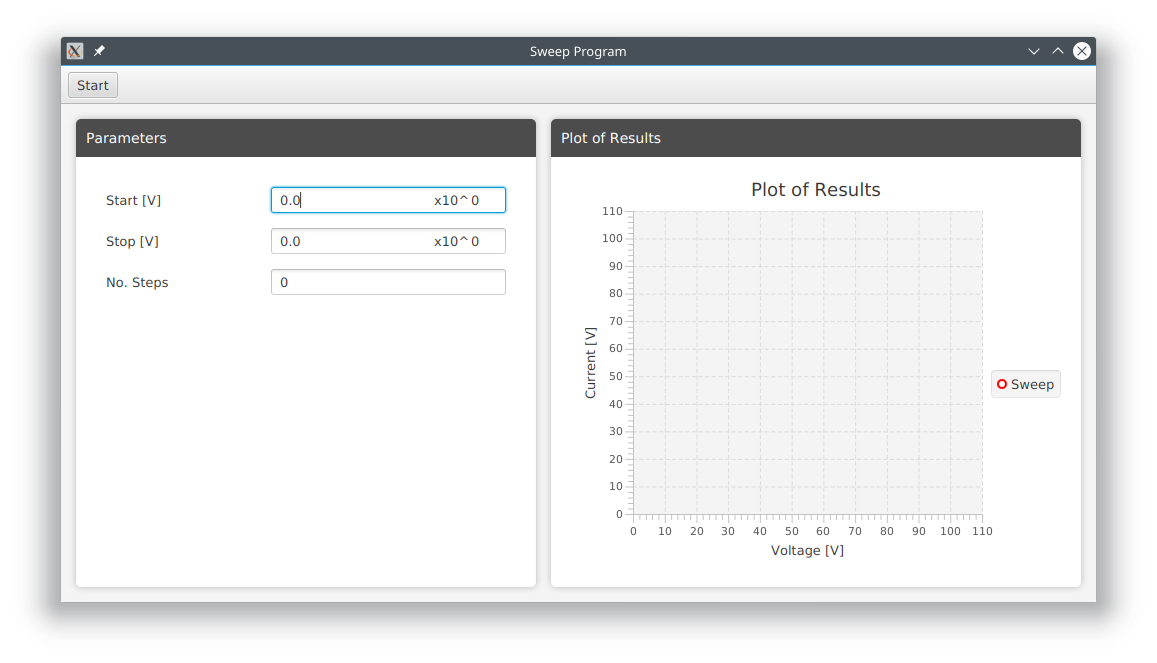Viewport: 1157px width, 663px height.
Task: Click the Voltage [V] axis label
Action: pos(807,550)
